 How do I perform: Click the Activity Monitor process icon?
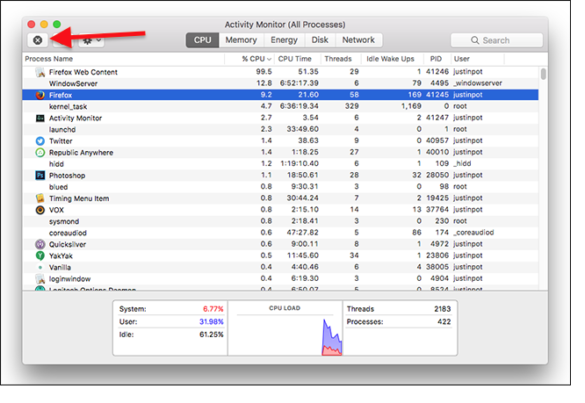tap(40, 118)
